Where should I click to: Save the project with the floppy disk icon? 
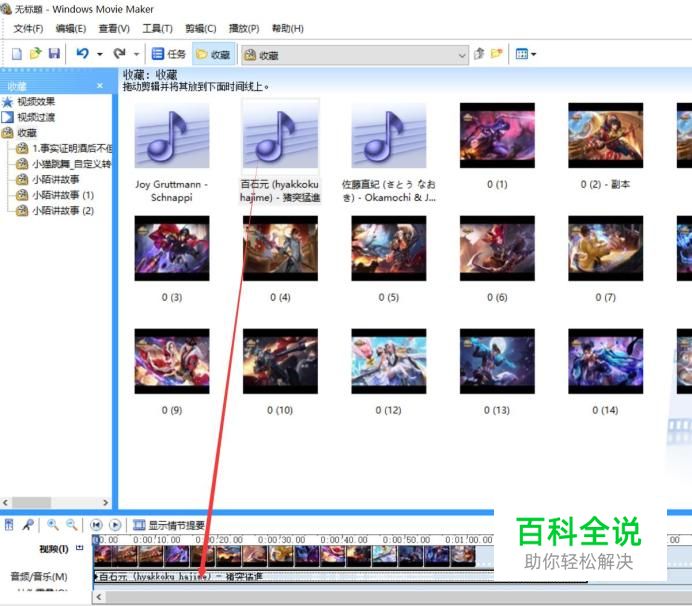click(54, 54)
